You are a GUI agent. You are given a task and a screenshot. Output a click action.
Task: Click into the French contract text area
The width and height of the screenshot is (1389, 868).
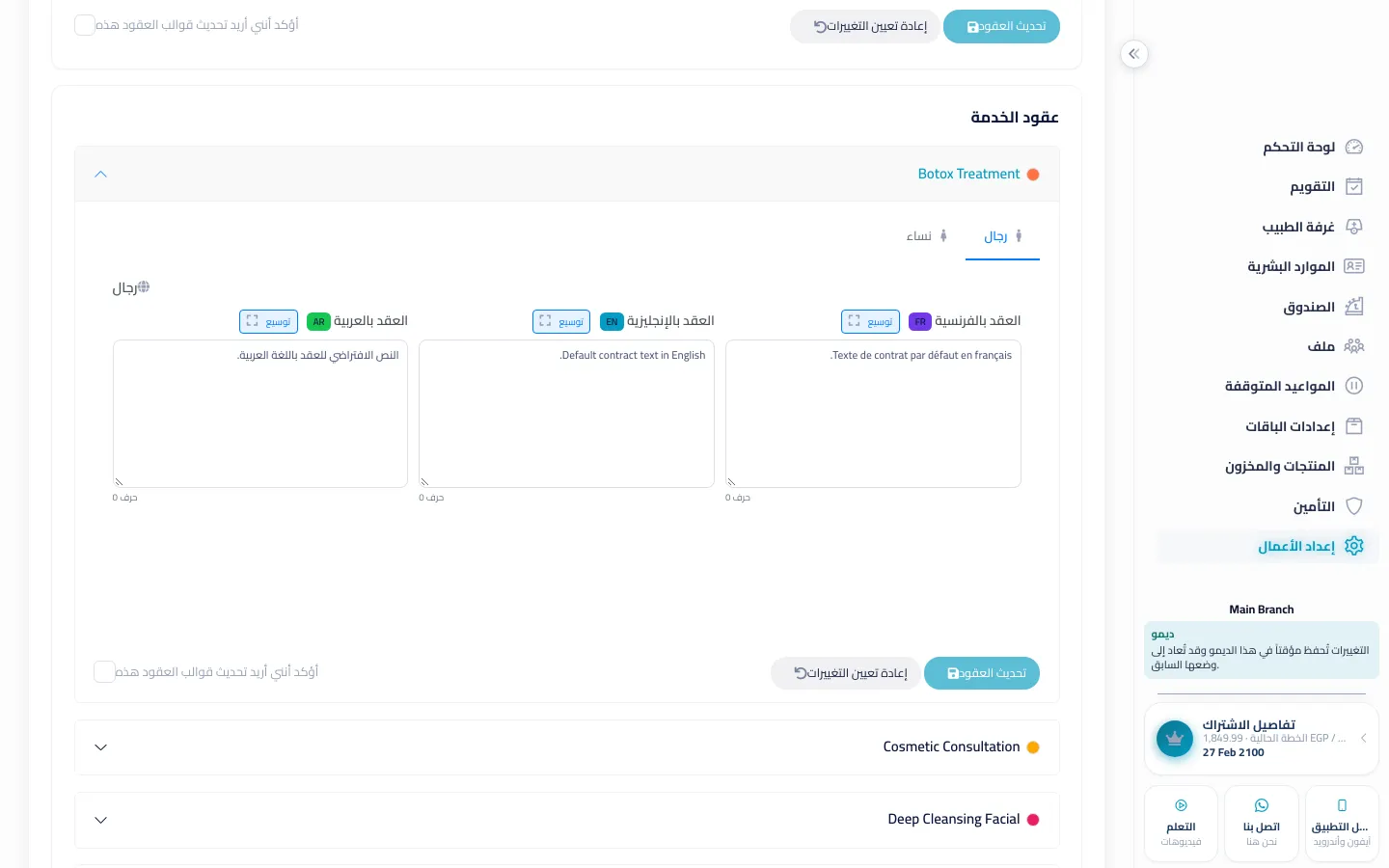873,414
